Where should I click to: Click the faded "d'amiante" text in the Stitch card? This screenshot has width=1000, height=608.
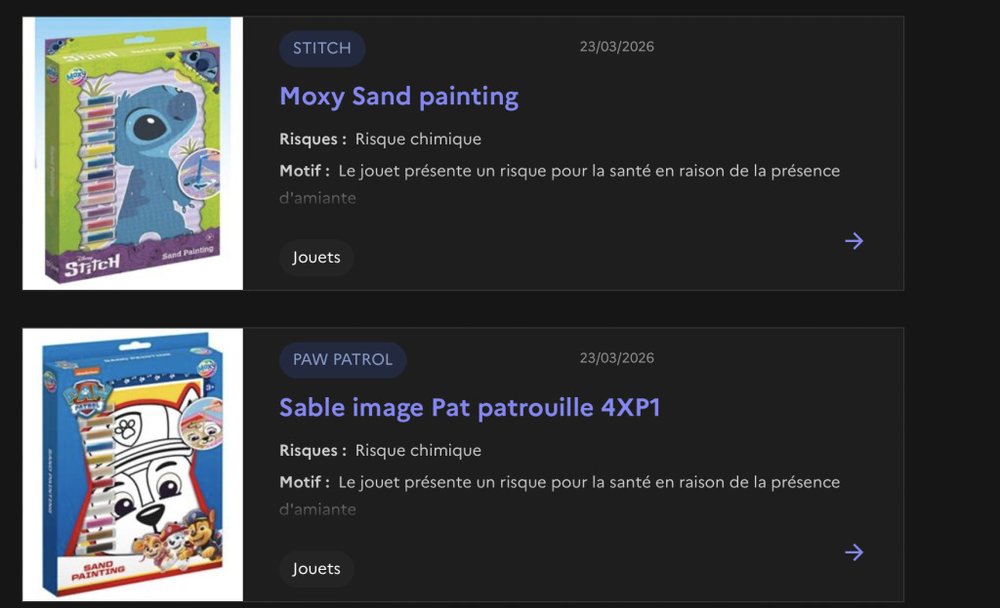tap(317, 198)
